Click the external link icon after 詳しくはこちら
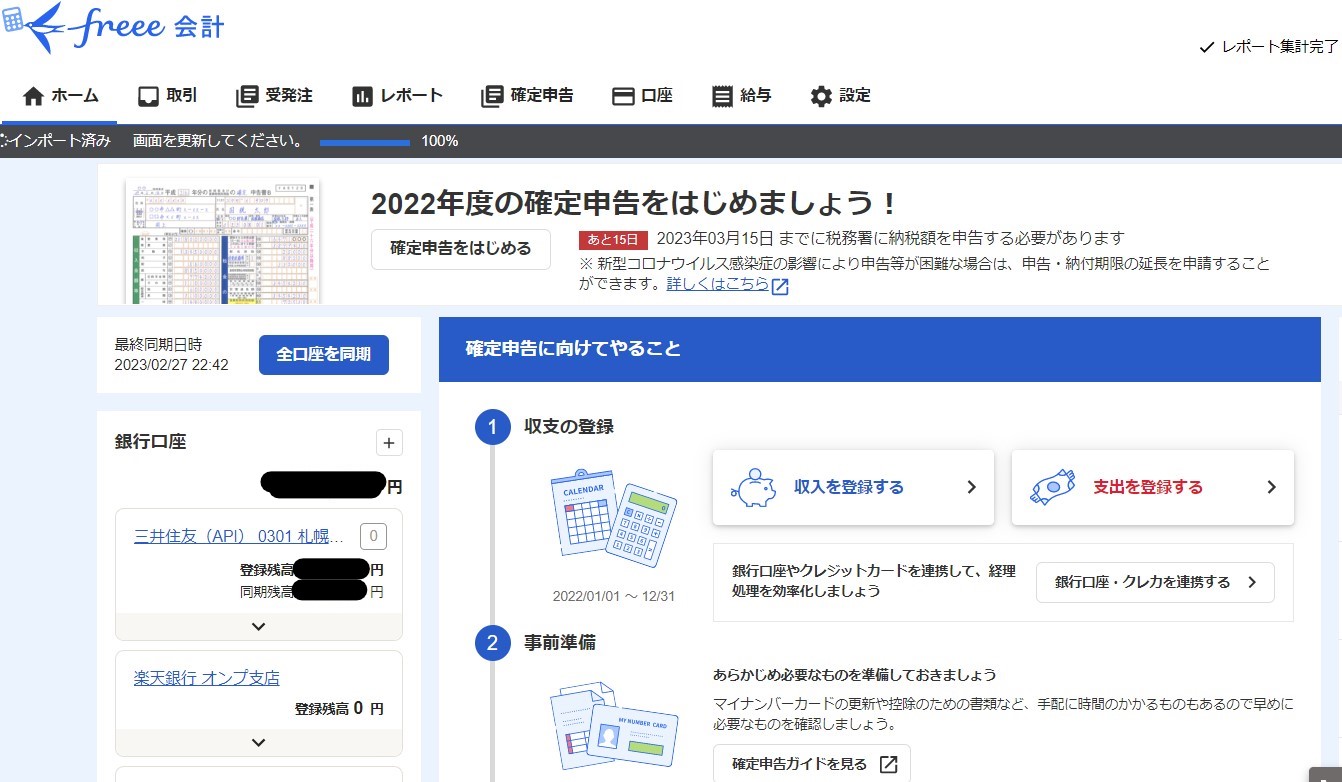Screen dimensions: 1342x782 tap(780, 286)
